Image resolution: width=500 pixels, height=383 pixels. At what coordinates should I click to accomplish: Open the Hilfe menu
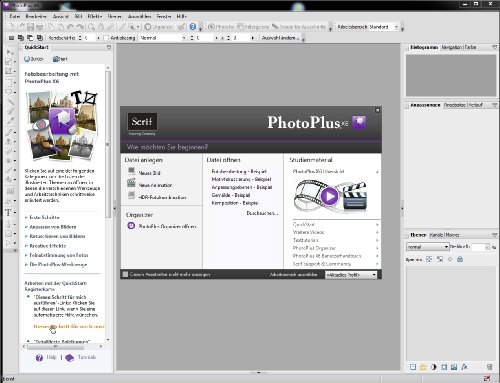182,16
